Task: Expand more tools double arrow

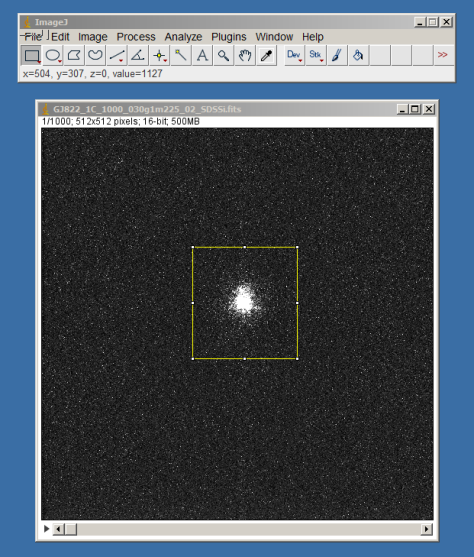Action: click(443, 55)
